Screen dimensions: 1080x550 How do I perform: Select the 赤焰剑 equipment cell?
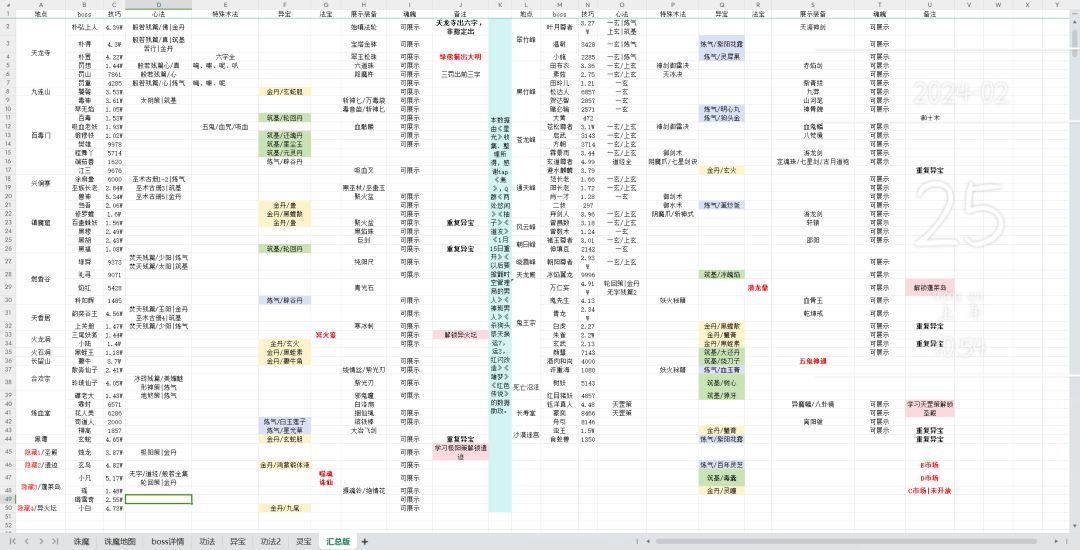pos(813,65)
